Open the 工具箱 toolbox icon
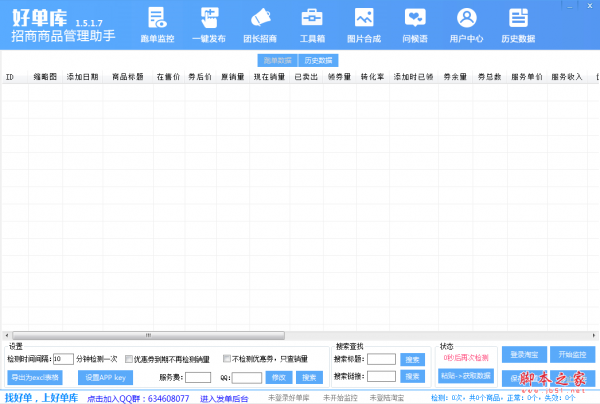600x404 pixels. point(312,24)
